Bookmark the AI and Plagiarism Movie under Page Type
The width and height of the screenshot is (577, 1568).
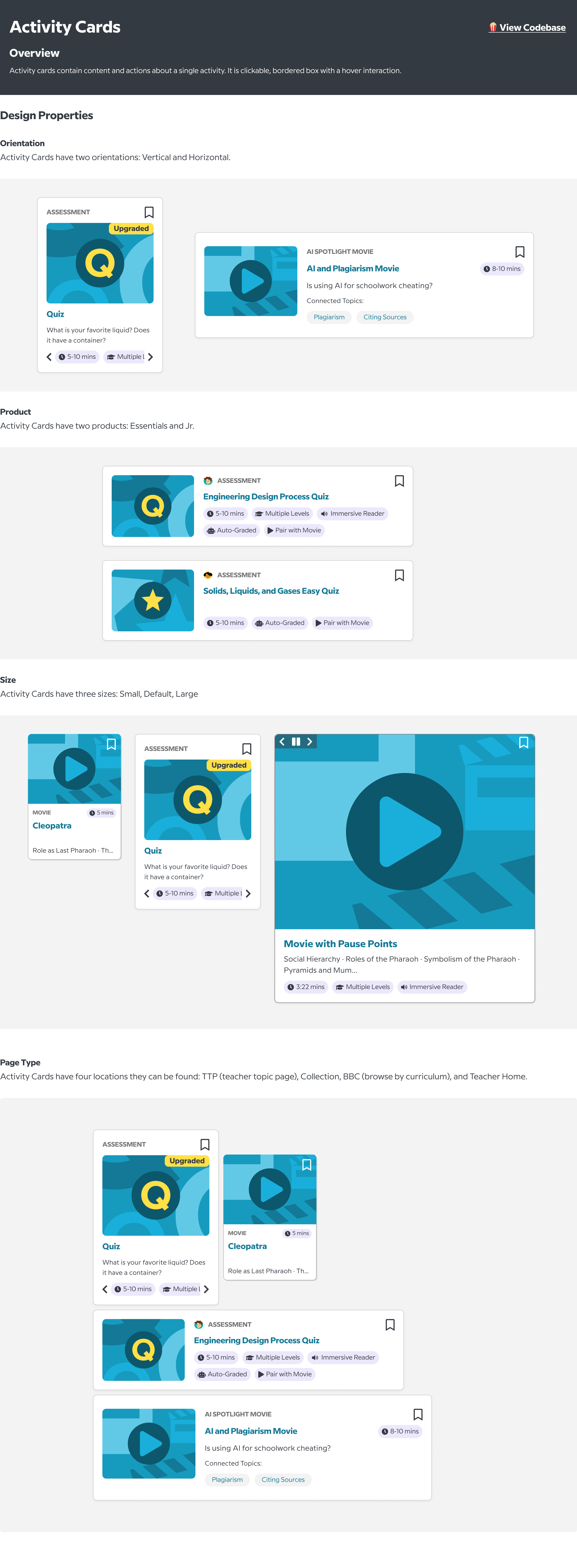tap(418, 1415)
